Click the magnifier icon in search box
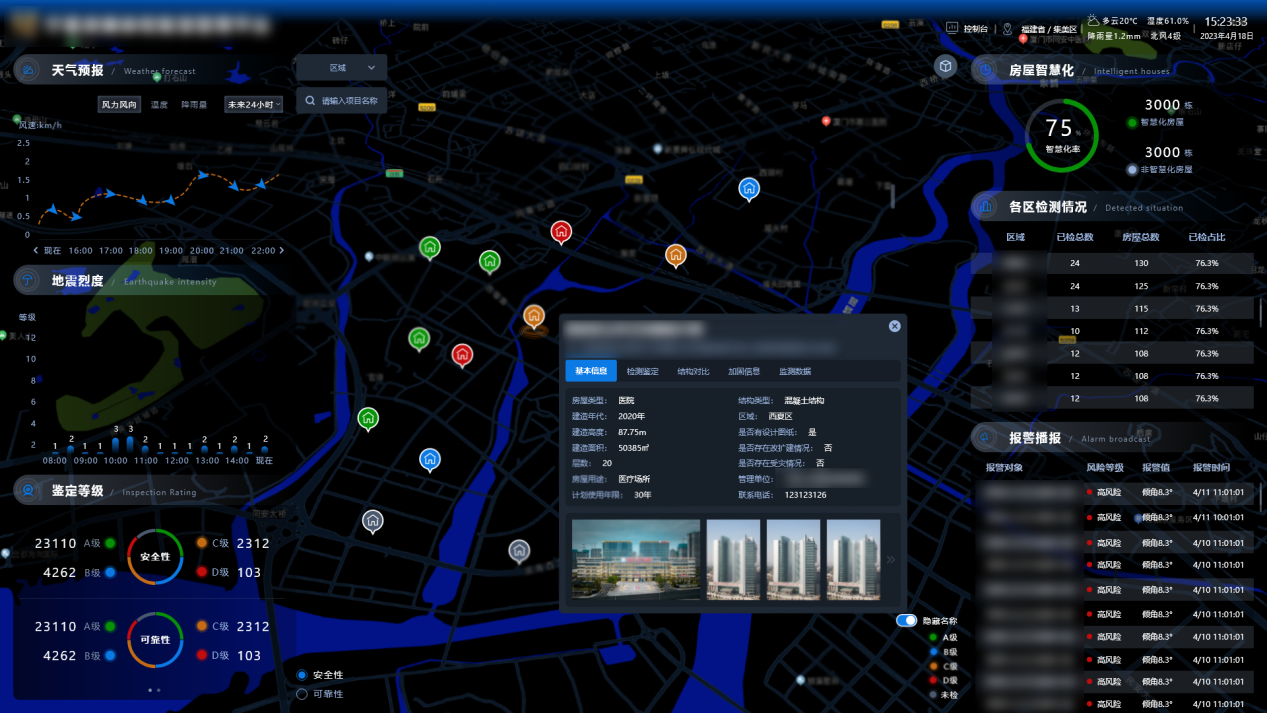 (311, 101)
